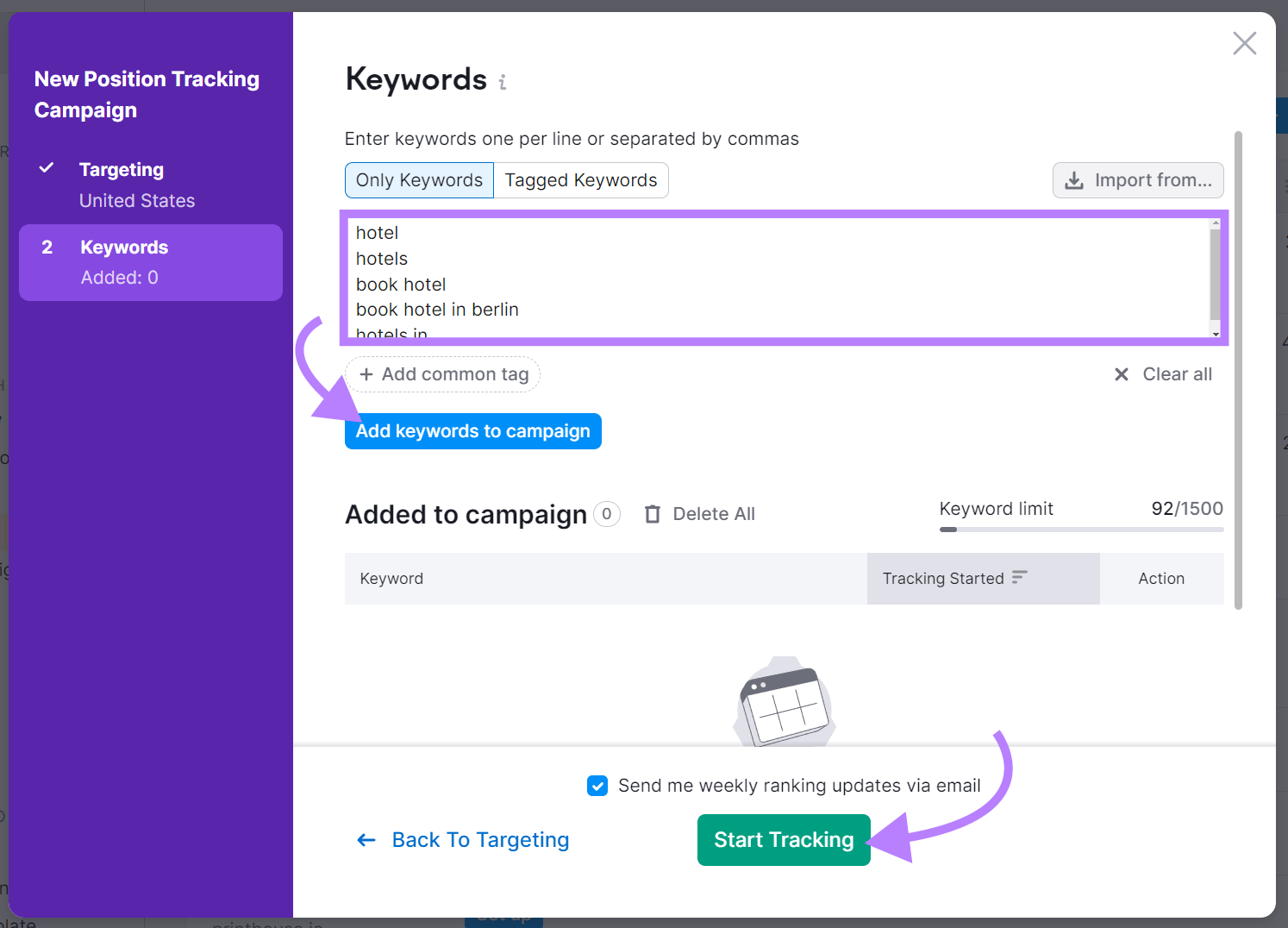Switch to the Only Keywords tab
Image resolution: width=1288 pixels, height=928 pixels.
coord(419,180)
